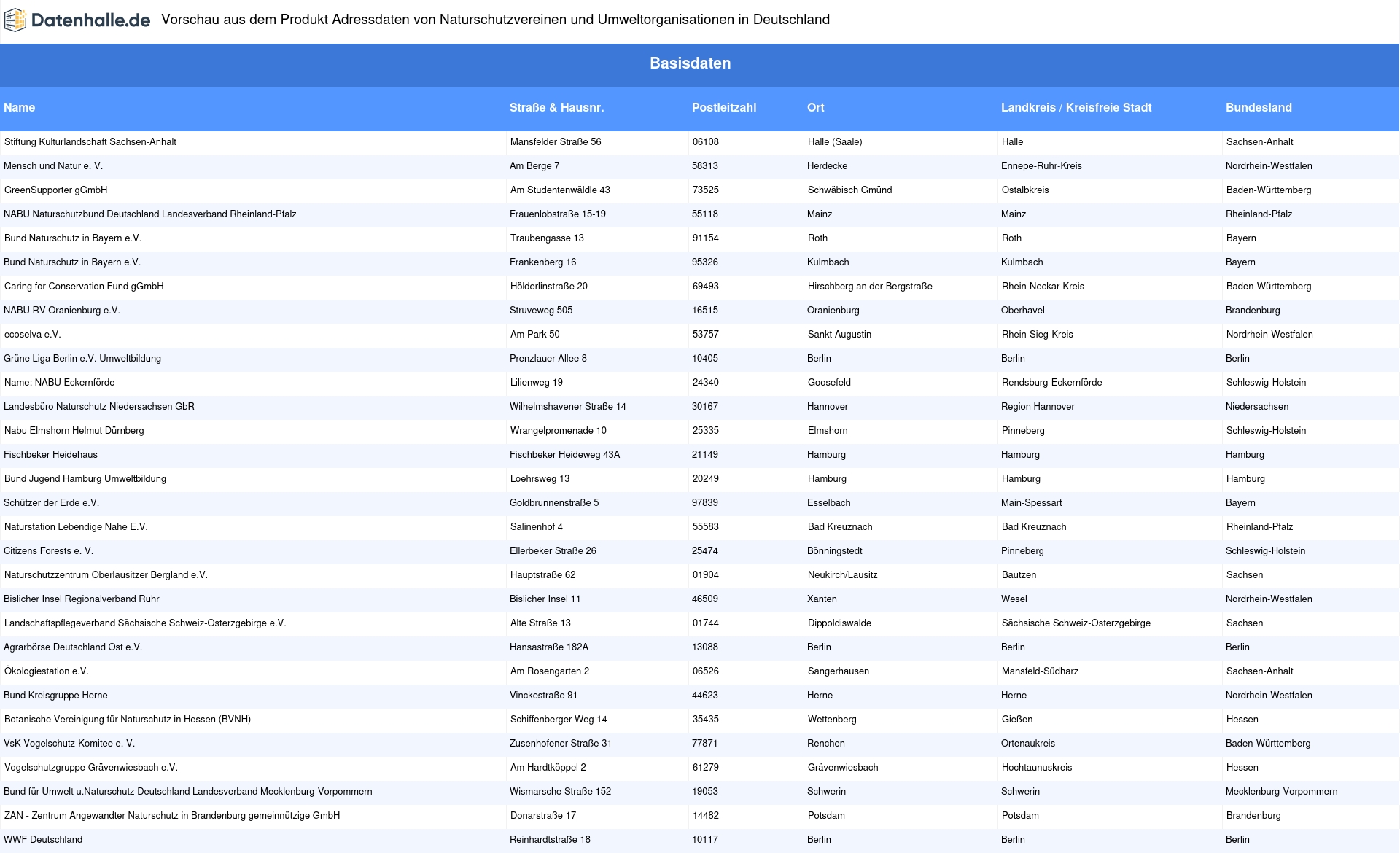This screenshot has width=1400, height=853.
Task: Select the Postleitzahl column header
Action: (x=724, y=108)
